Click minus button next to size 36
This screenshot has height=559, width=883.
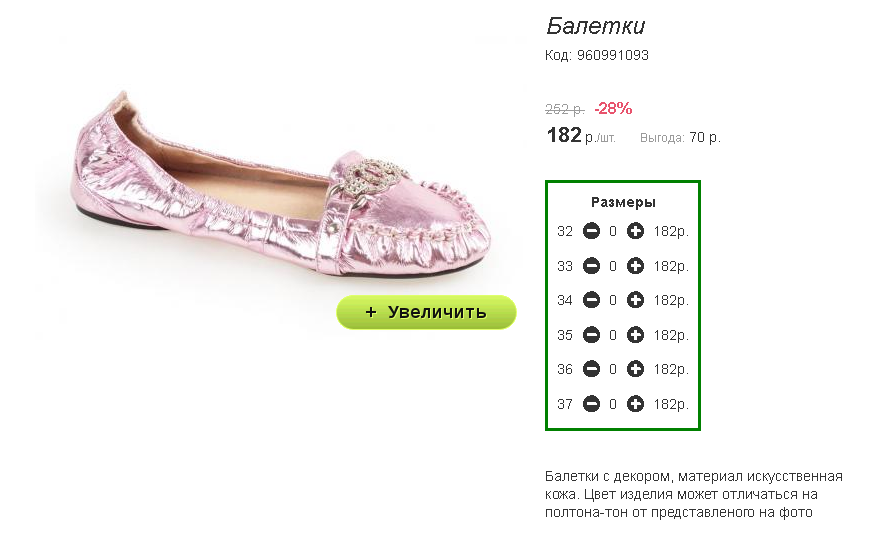click(591, 369)
